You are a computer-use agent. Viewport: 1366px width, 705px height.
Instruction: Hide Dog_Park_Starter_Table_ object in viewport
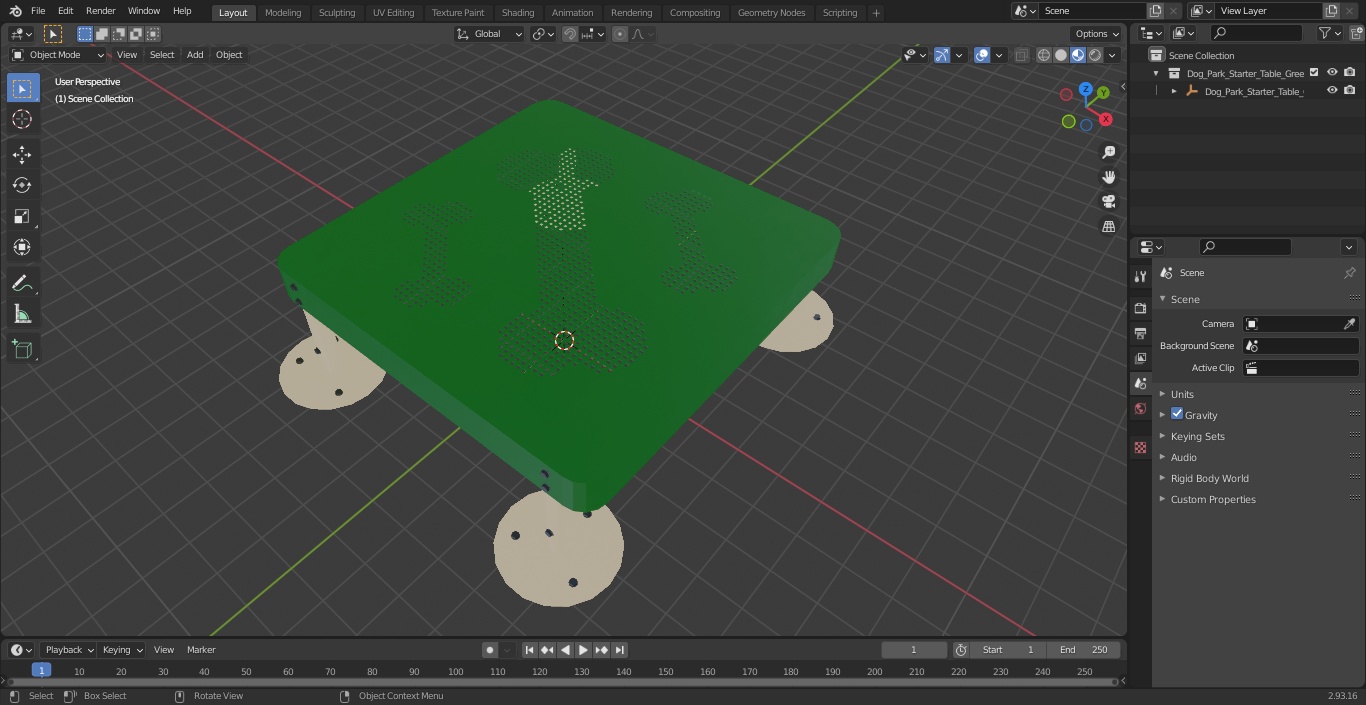1332,91
